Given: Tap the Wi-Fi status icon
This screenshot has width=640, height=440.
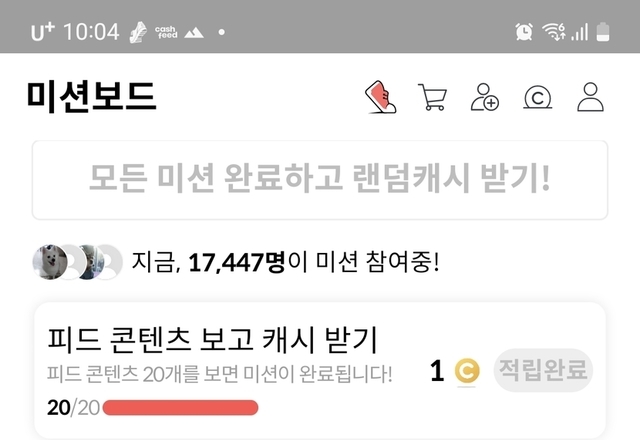Looking at the screenshot, I should (x=553, y=31).
